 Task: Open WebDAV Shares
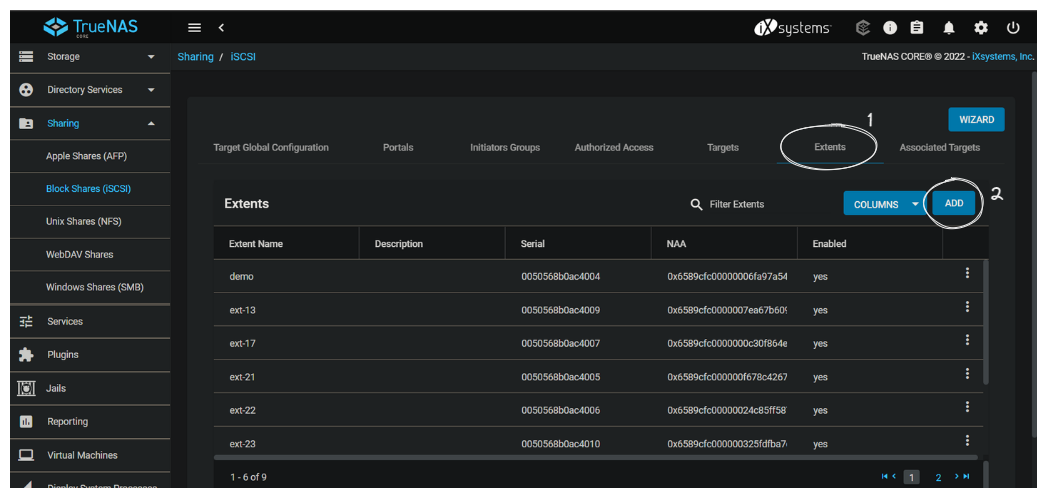[x=79, y=254]
